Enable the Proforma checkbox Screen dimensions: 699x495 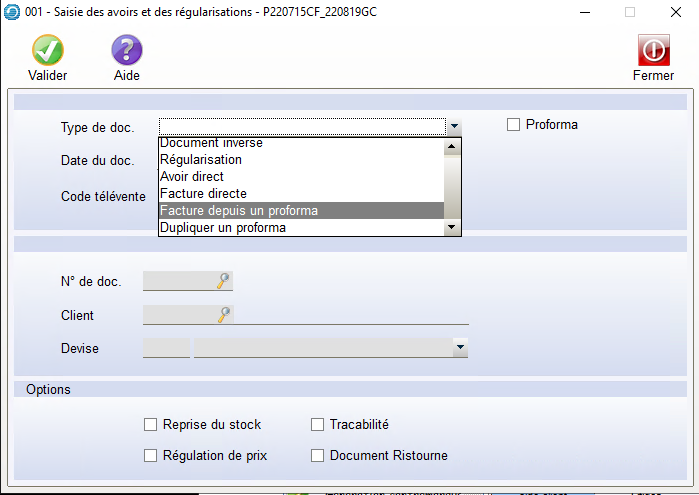coord(514,125)
